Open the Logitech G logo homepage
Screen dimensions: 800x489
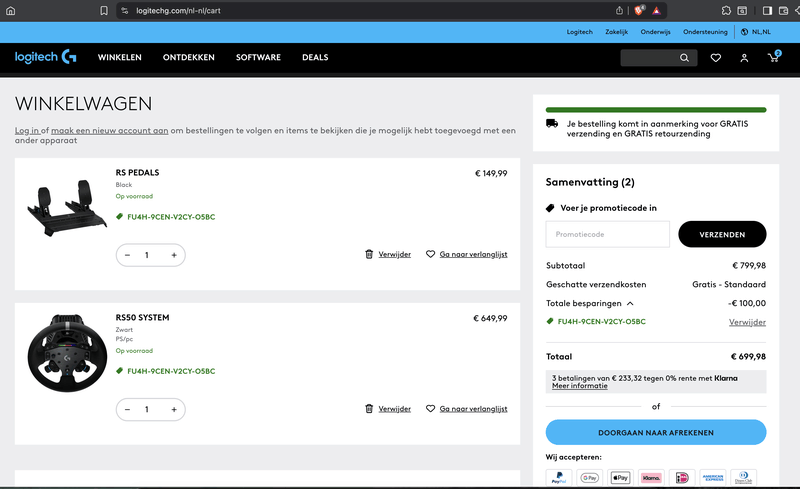[45, 57]
